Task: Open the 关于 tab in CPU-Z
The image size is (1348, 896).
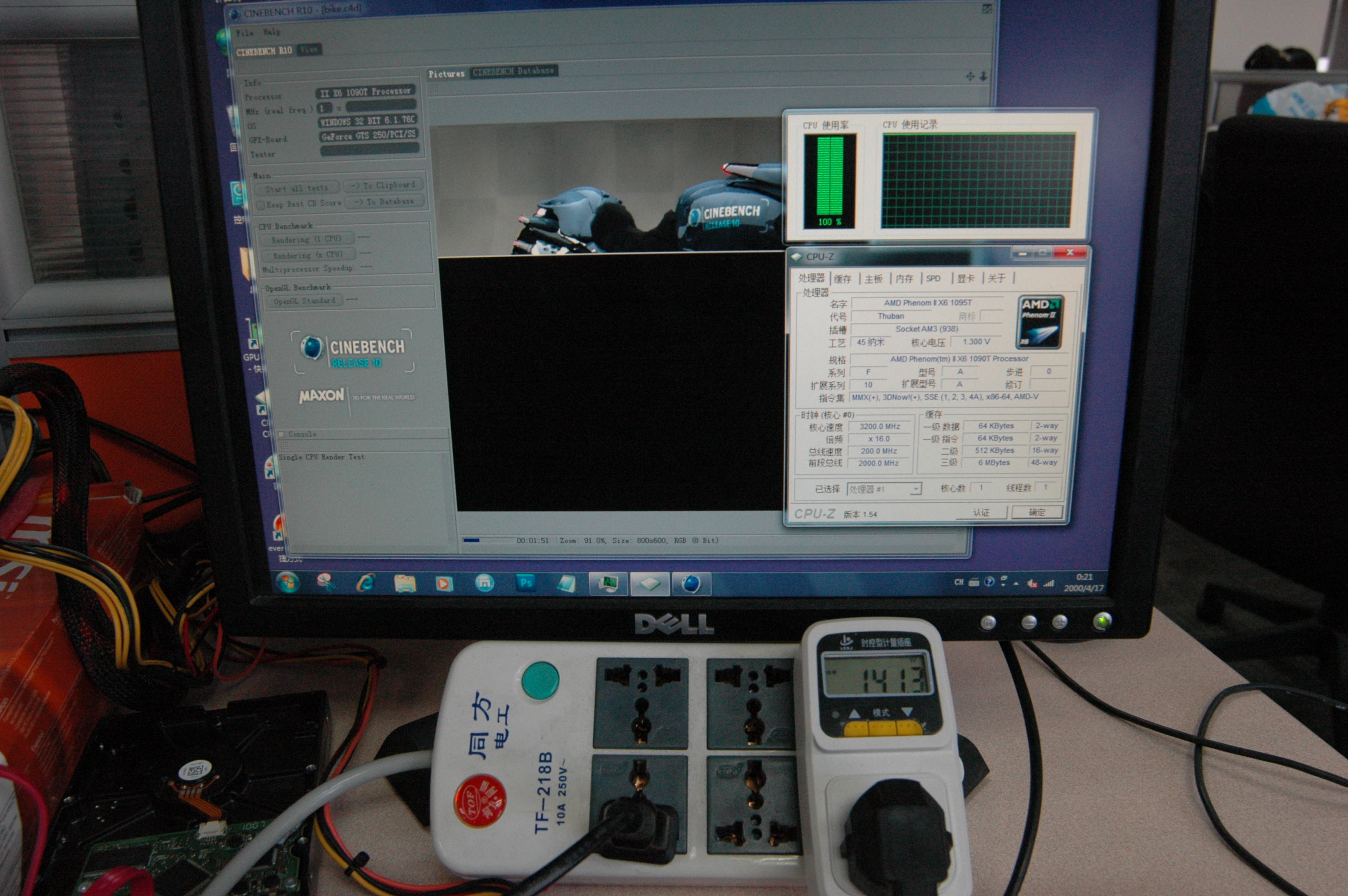Action: coord(996,278)
